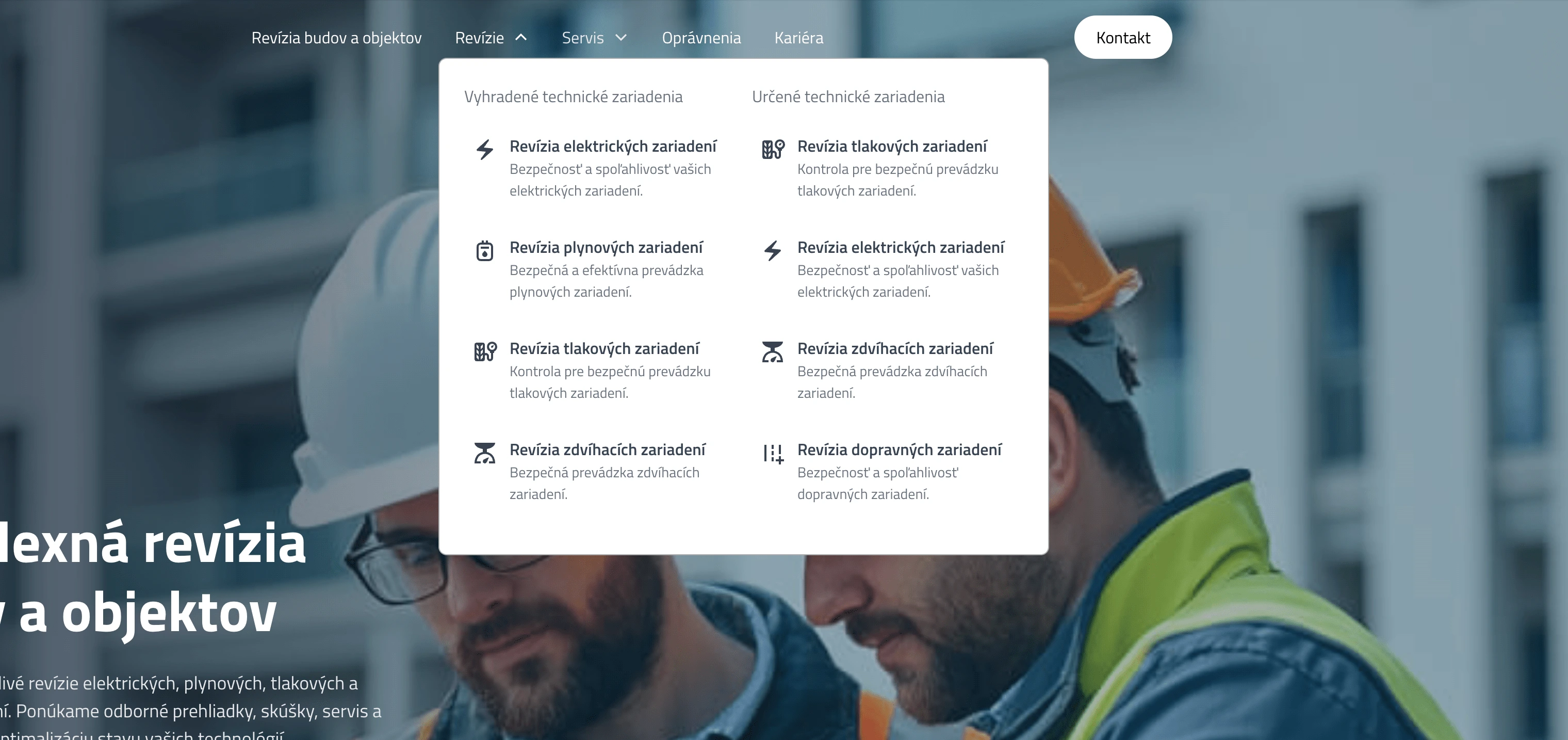Image resolution: width=1568 pixels, height=740 pixels.
Task: Click lightning icon under Vyhradené technické zariadenia
Action: pyautogui.click(x=484, y=149)
